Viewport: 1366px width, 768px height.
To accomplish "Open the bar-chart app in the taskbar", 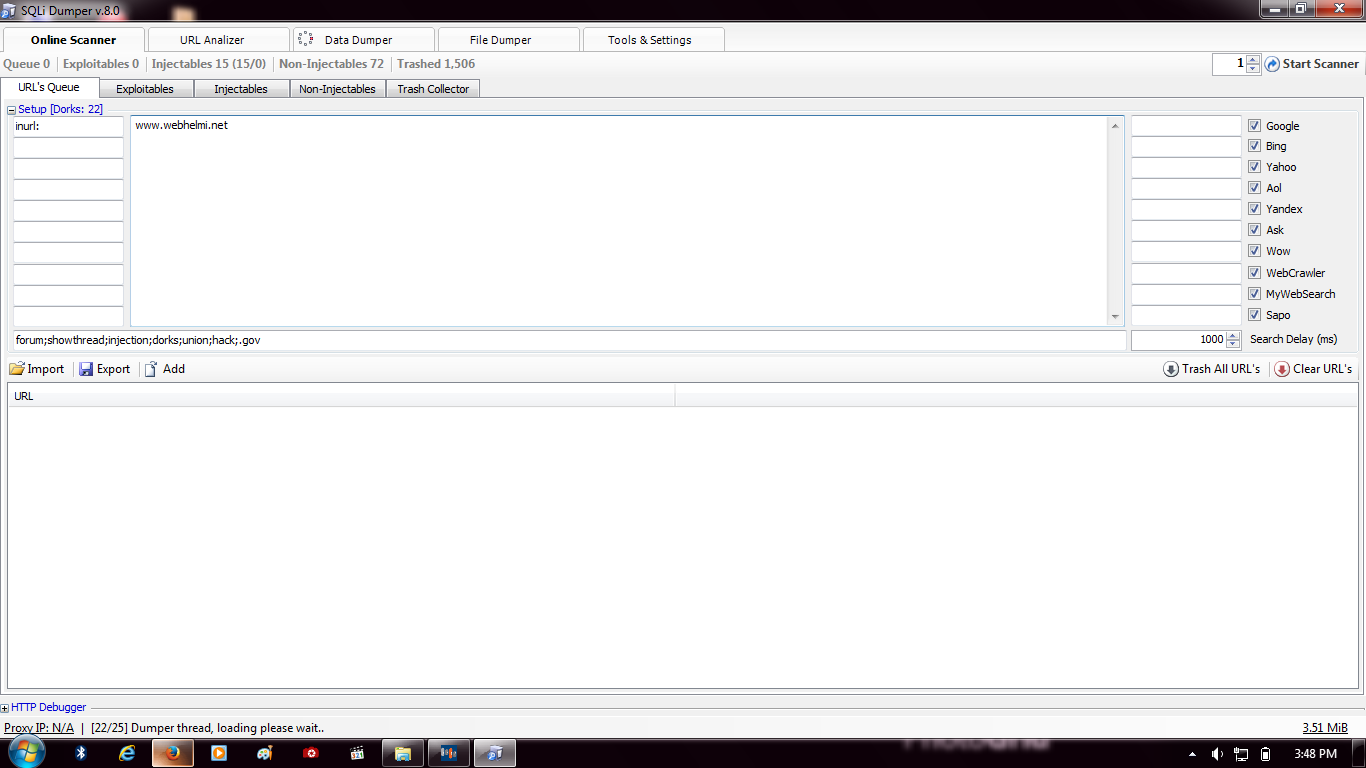I will click(x=449, y=753).
